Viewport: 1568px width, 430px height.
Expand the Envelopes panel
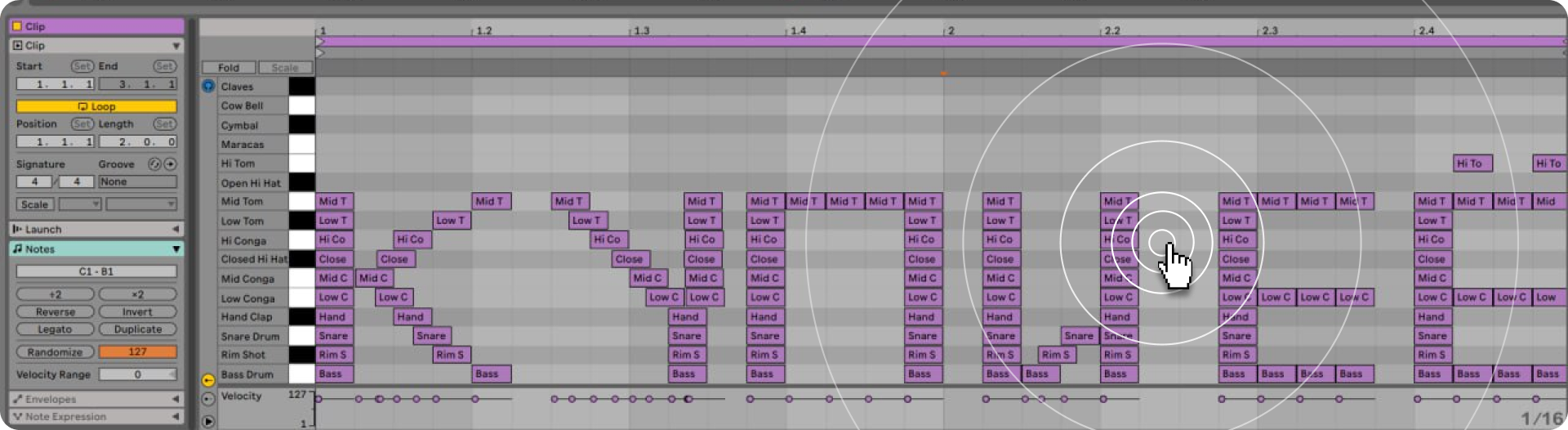[175, 399]
